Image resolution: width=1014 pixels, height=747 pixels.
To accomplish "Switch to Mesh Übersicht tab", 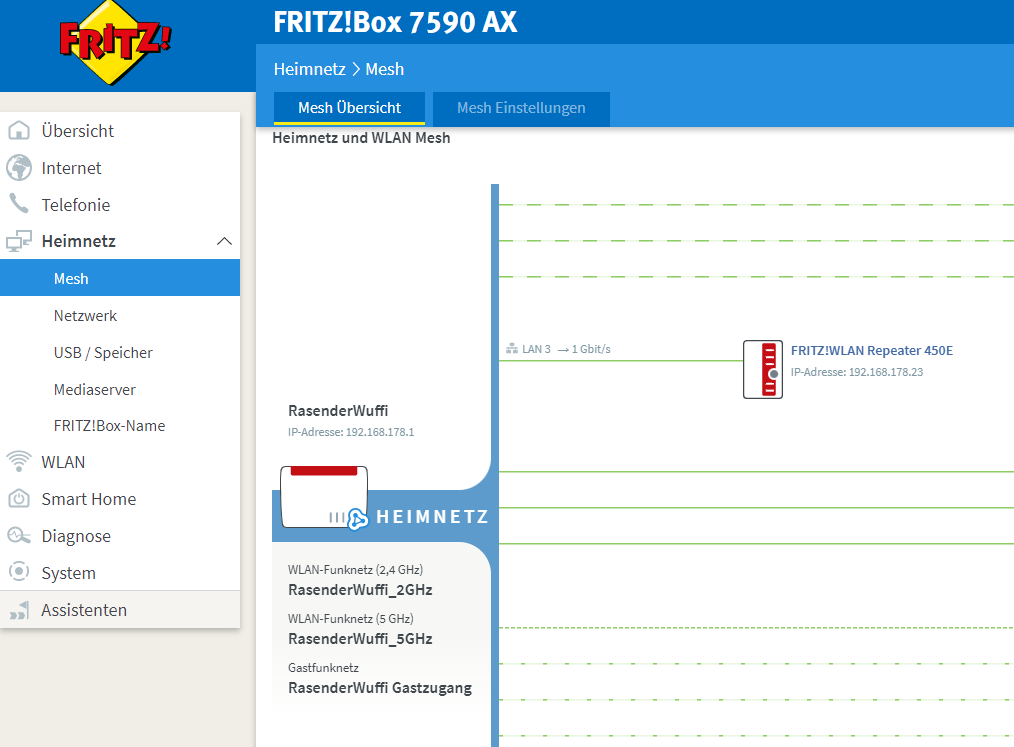I will click(349, 108).
